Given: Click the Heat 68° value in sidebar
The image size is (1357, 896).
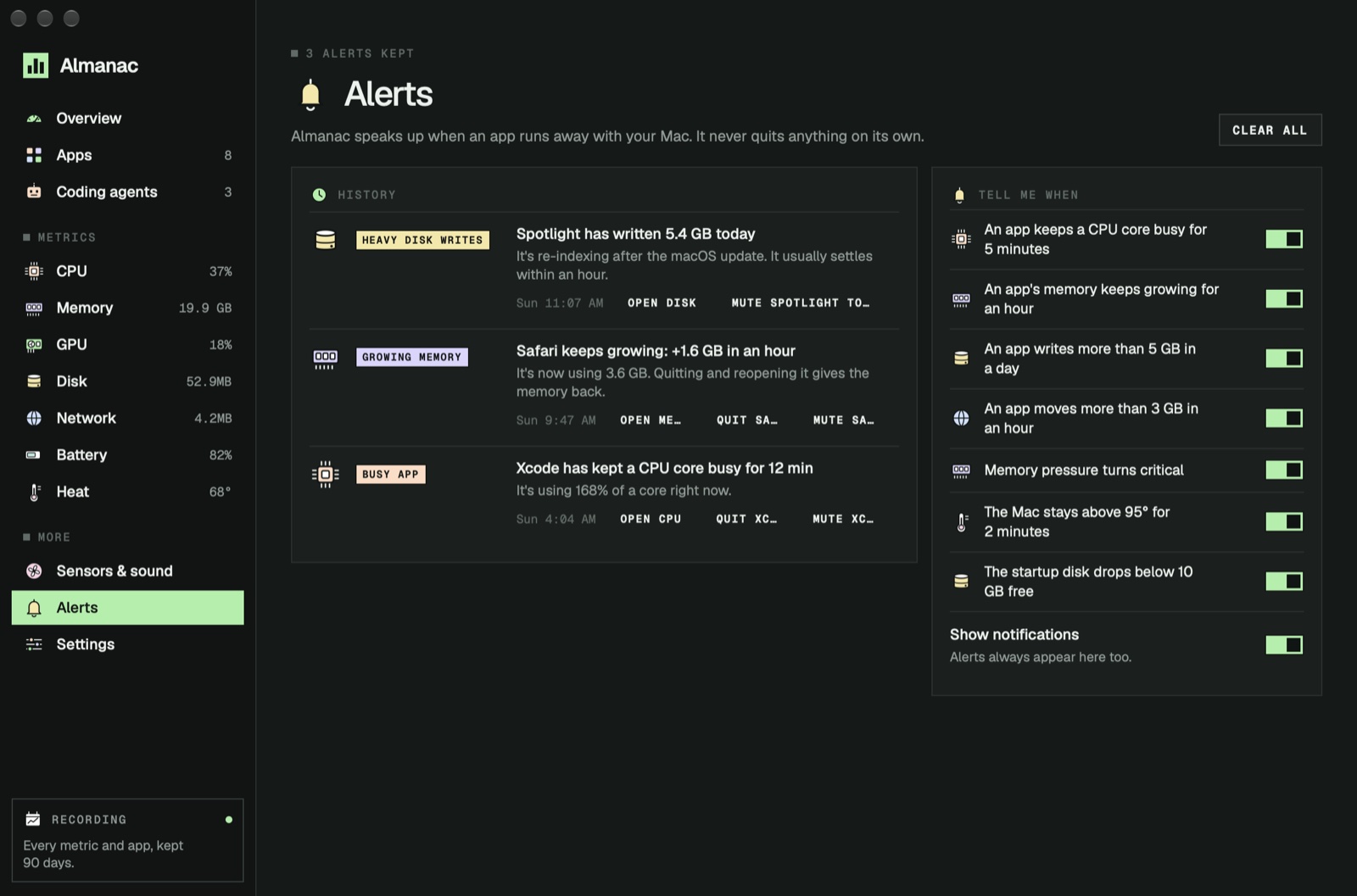Looking at the screenshot, I should tap(221, 492).
